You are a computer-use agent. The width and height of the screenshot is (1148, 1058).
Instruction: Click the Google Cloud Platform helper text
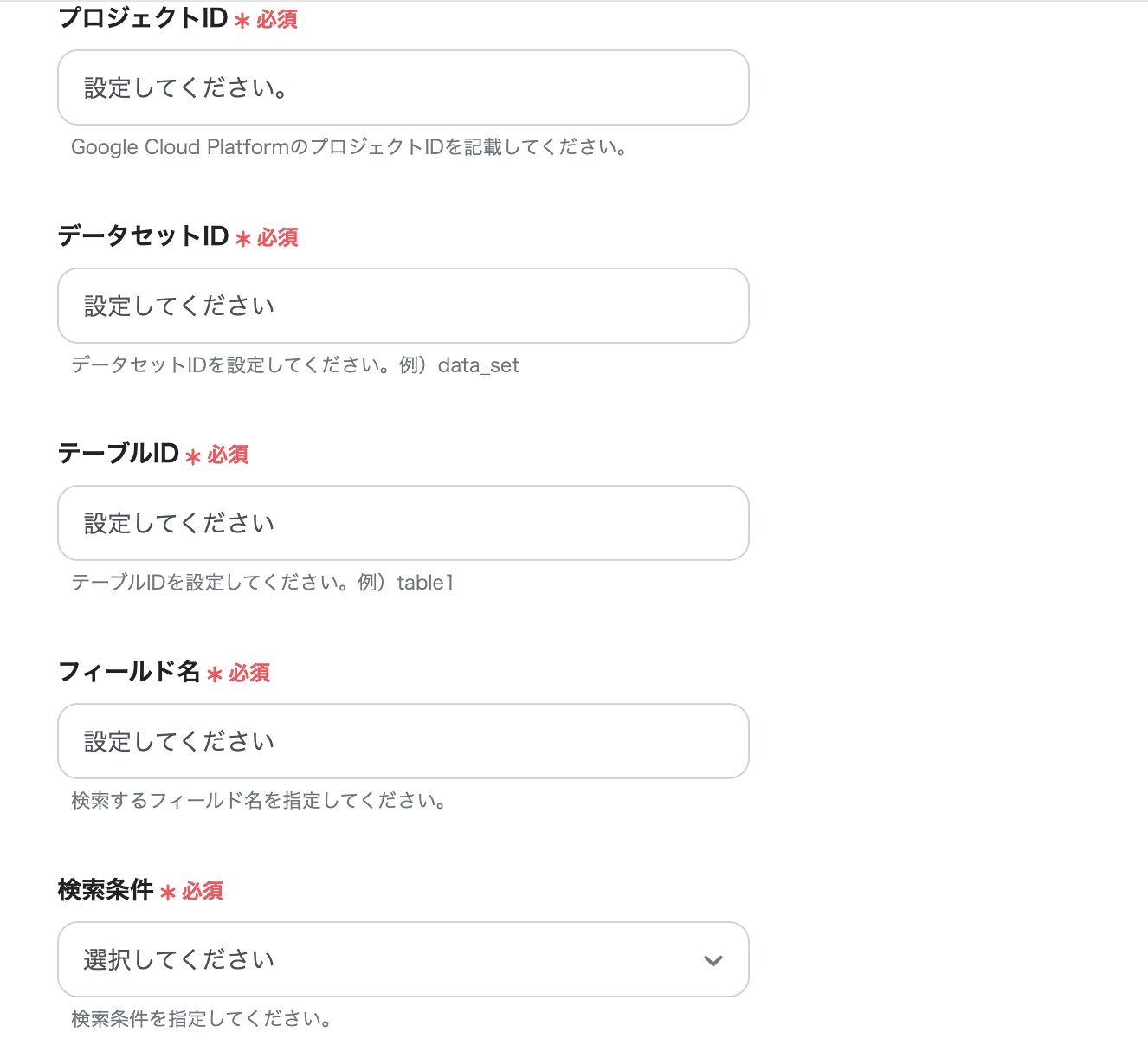click(x=349, y=147)
